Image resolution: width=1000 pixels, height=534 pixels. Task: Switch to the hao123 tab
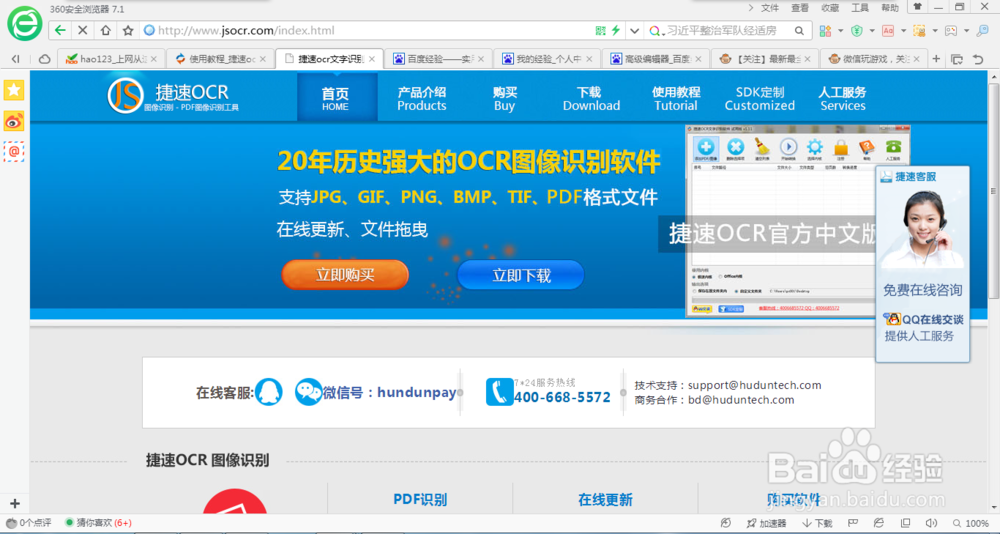tap(111, 59)
